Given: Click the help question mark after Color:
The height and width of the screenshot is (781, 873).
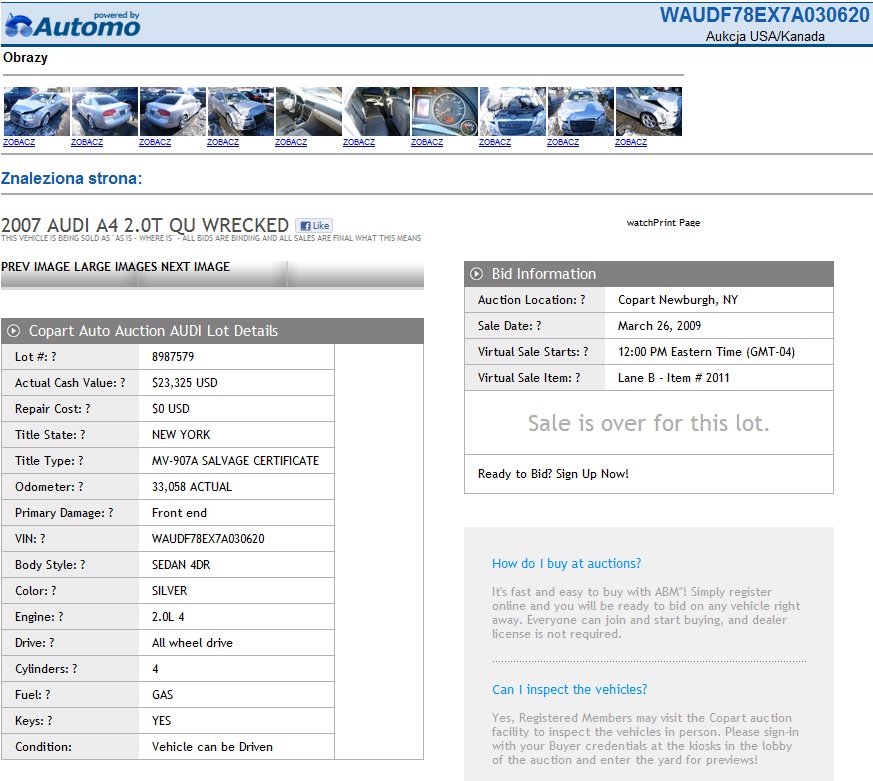Looking at the screenshot, I should click(53, 591).
